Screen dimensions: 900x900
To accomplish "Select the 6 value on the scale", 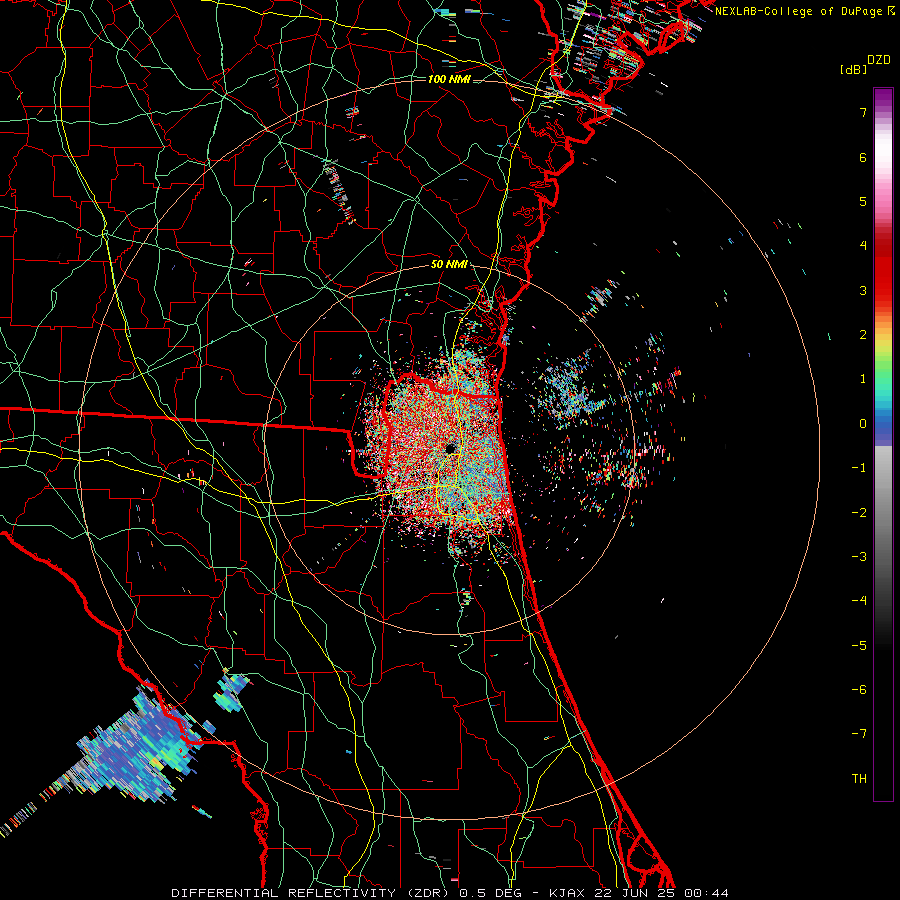I will (863, 157).
